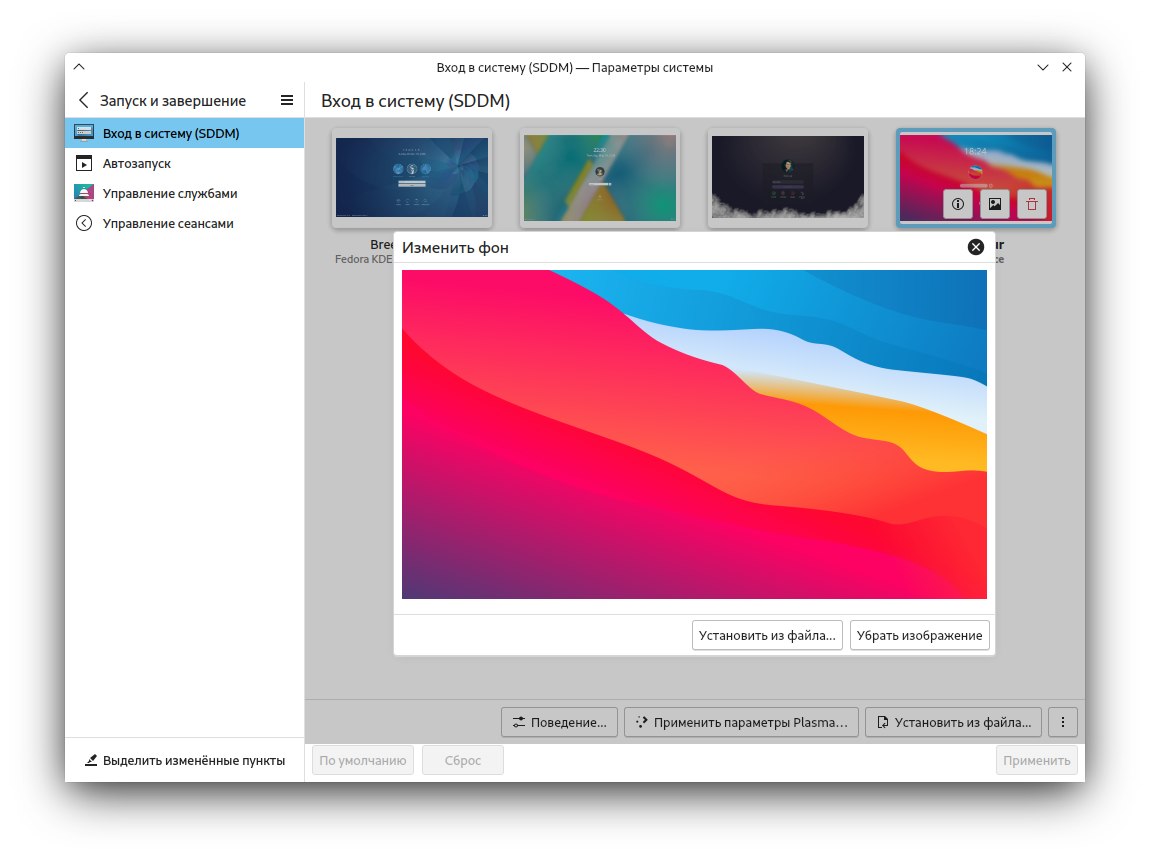
Task: Click the Вход в систему (SDDM) page heading
Action: [416, 101]
